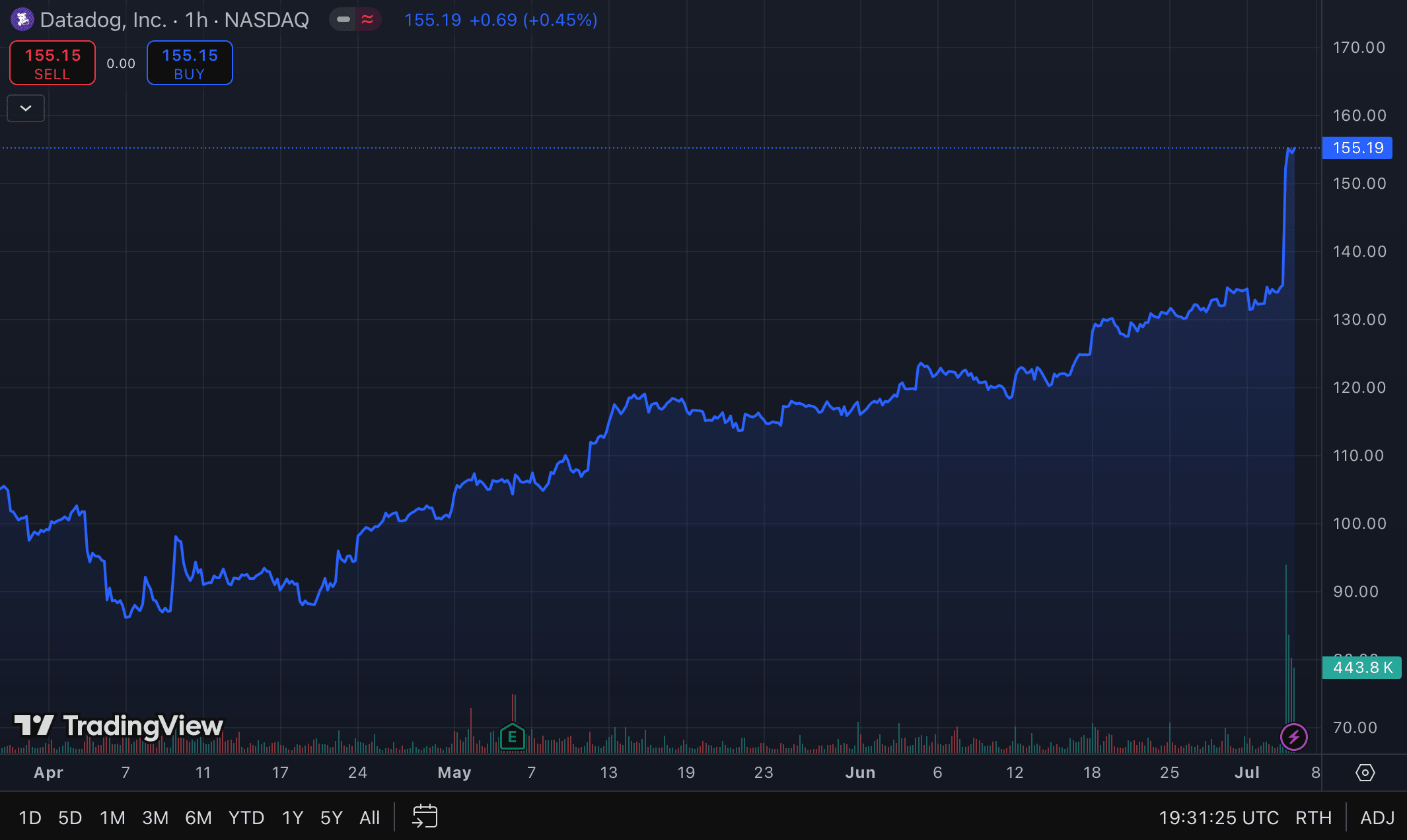1407x840 pixels.
Task: Click the 'Apr' time axis label
Action: pyautogui.click(x=49, y=772)
